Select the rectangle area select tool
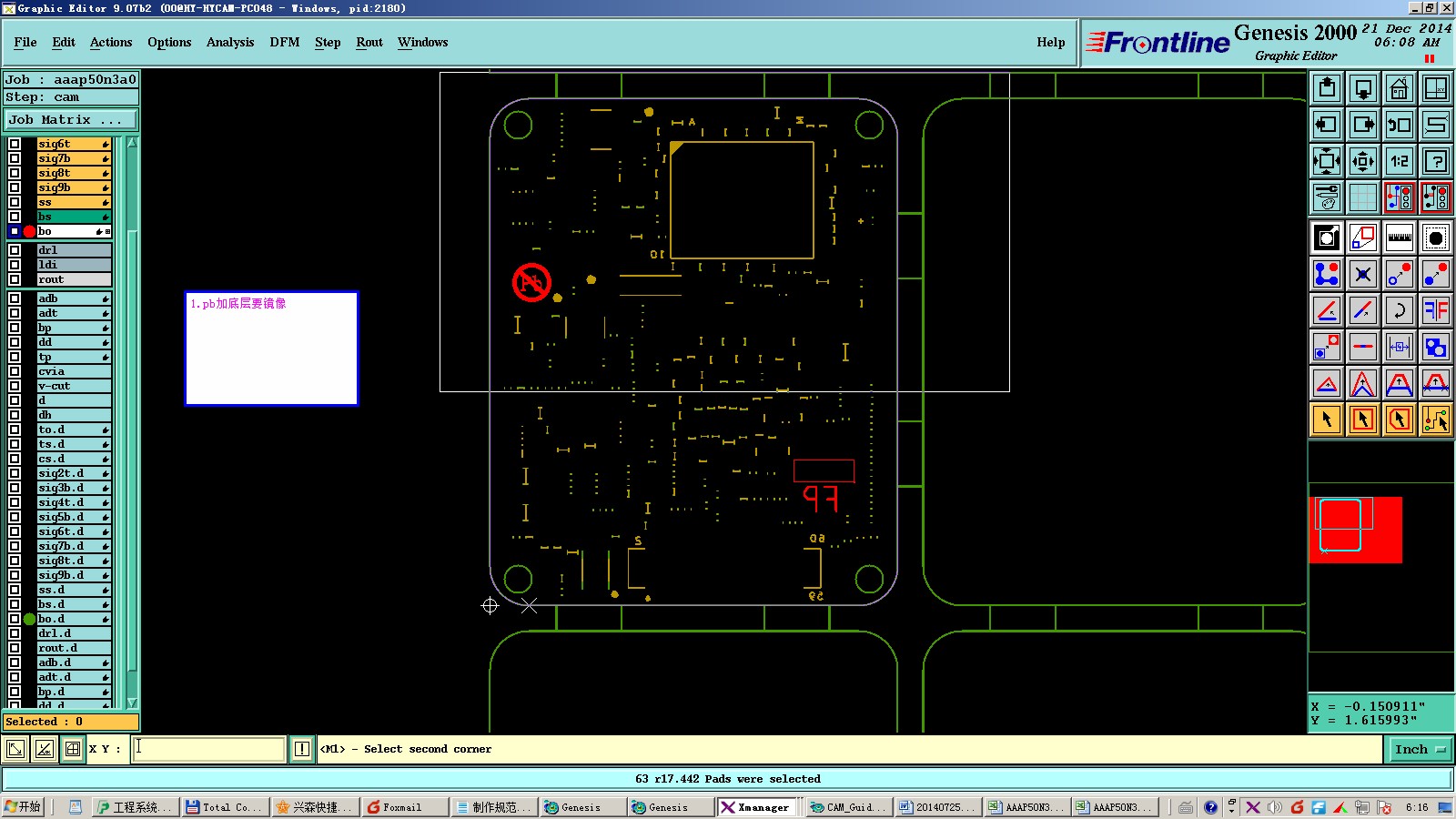Image resolution: width=1456 pixels, height=819 pixels. [1363, 420]
